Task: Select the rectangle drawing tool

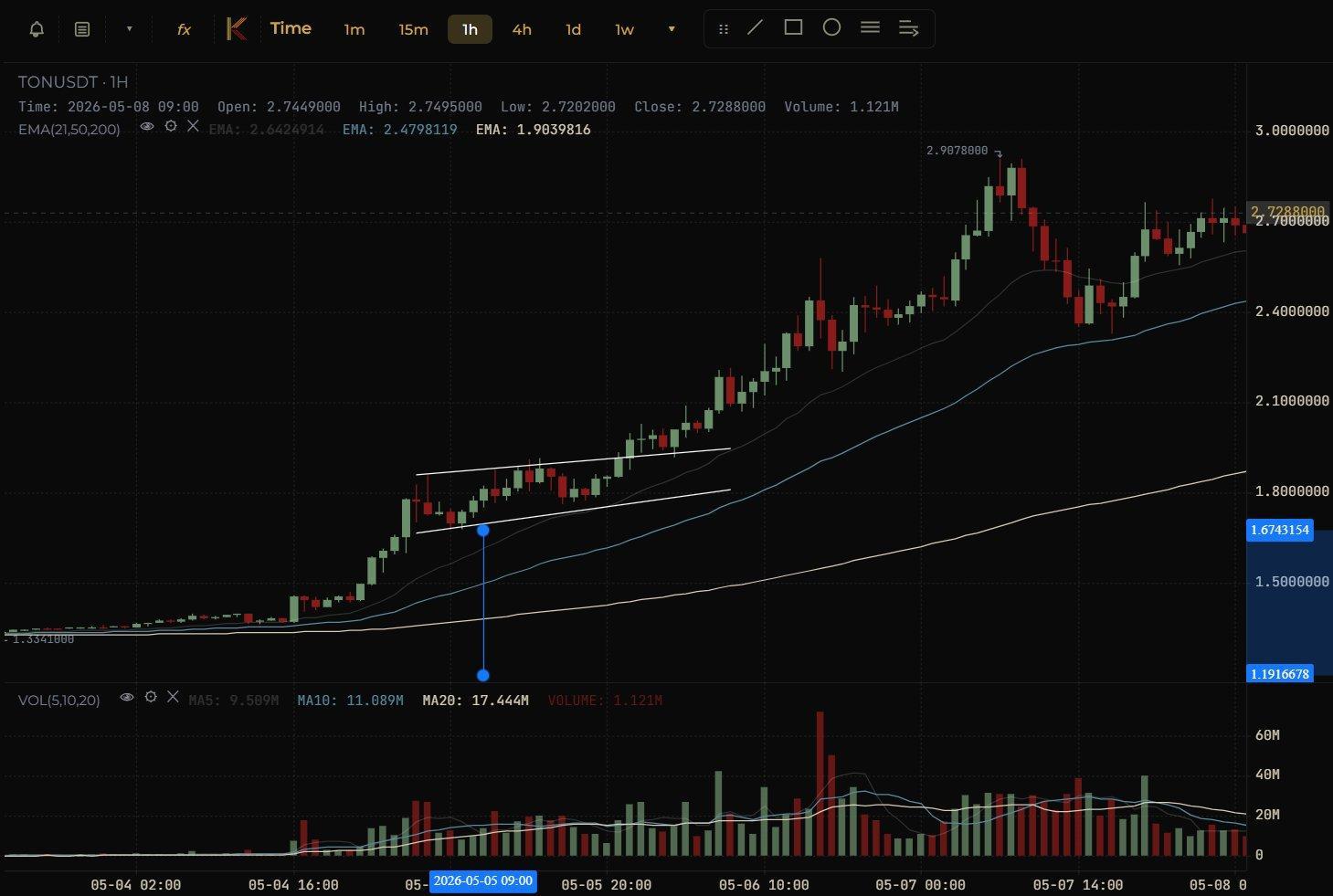Action: (793, 27)
